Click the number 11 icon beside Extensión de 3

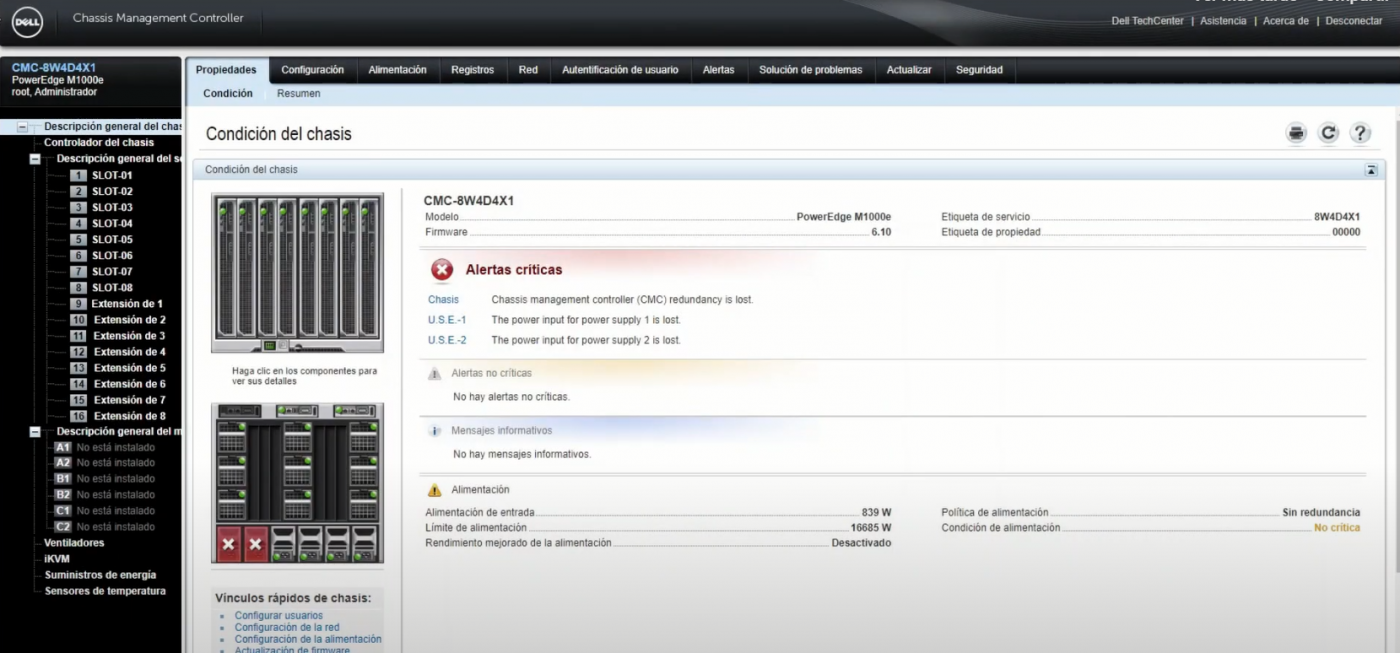[x=78, y=336]
